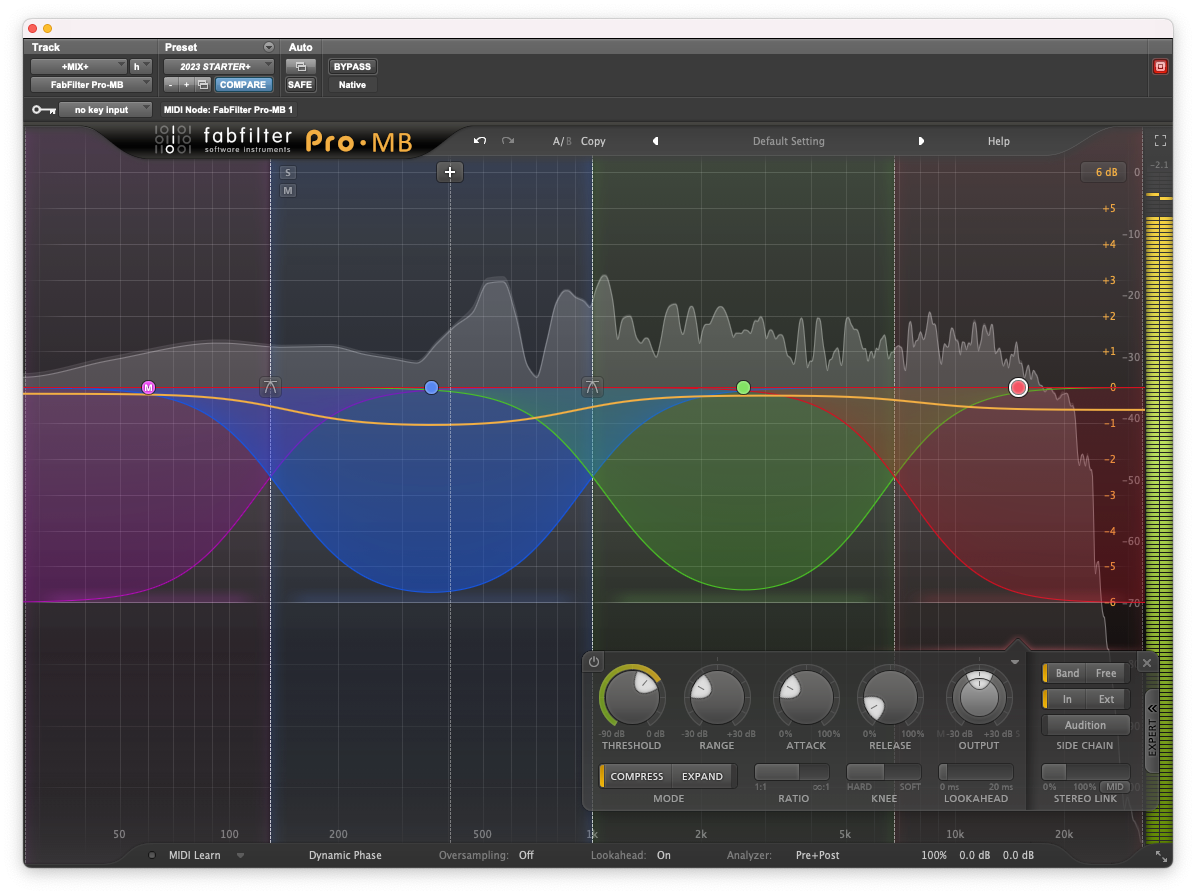Click the Copy button
Screen dimensions: 1196x895
[x=593, y=141]
